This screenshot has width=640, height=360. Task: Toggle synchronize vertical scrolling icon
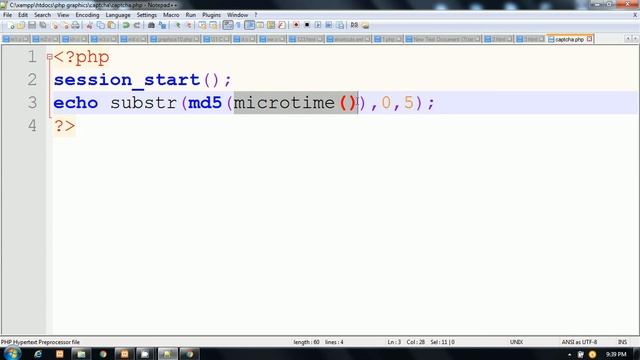click(202, 25)
